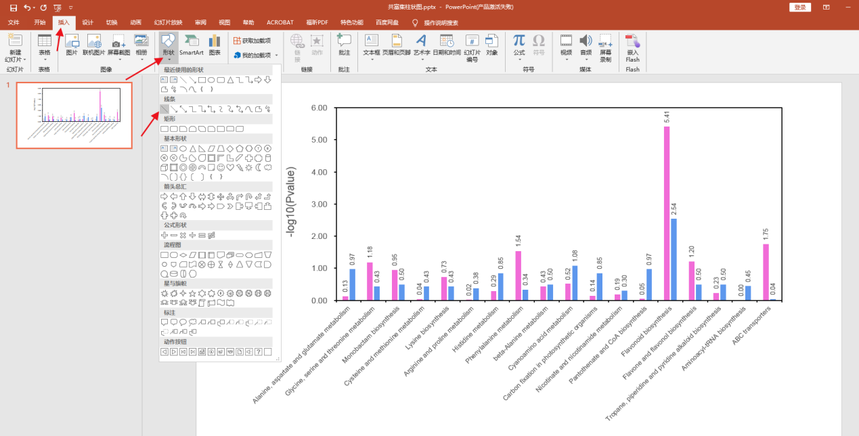
Task: Click the Redo/repeat icon
Action: click(x=43, y=8)
